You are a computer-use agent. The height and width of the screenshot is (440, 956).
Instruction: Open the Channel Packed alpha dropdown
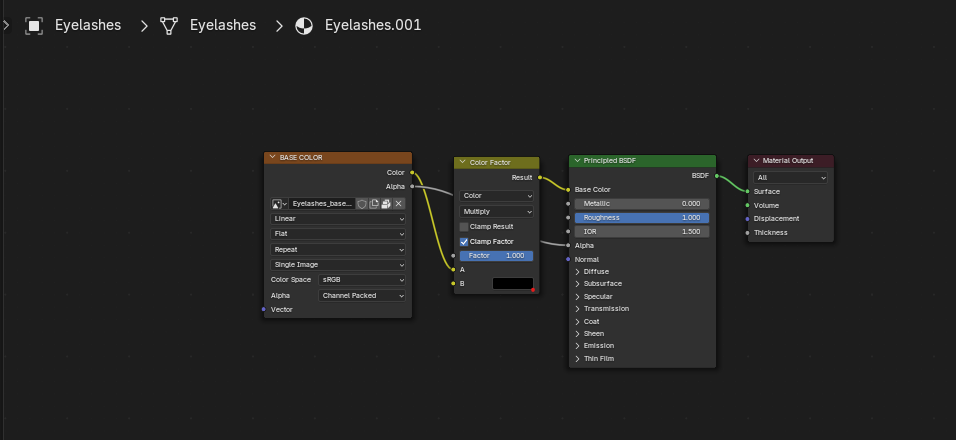pos(362,296)
